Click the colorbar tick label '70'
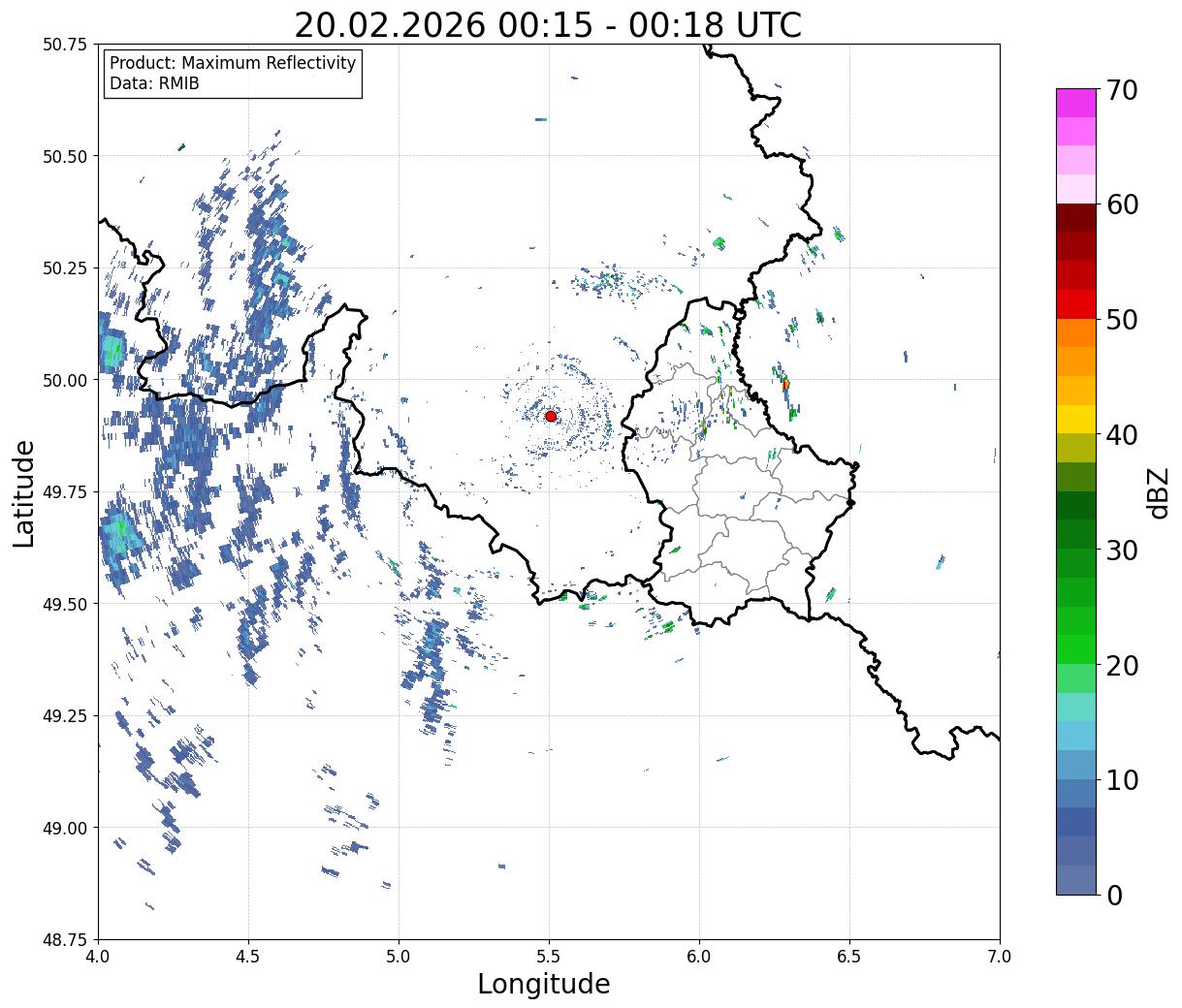This screenshot has height=1008, width=1182. [1122, 90]
